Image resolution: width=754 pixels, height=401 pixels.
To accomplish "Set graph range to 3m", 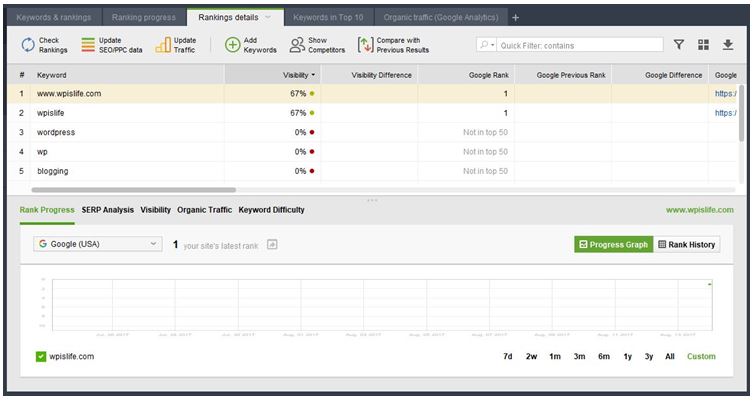I will (x=579, y=356).
